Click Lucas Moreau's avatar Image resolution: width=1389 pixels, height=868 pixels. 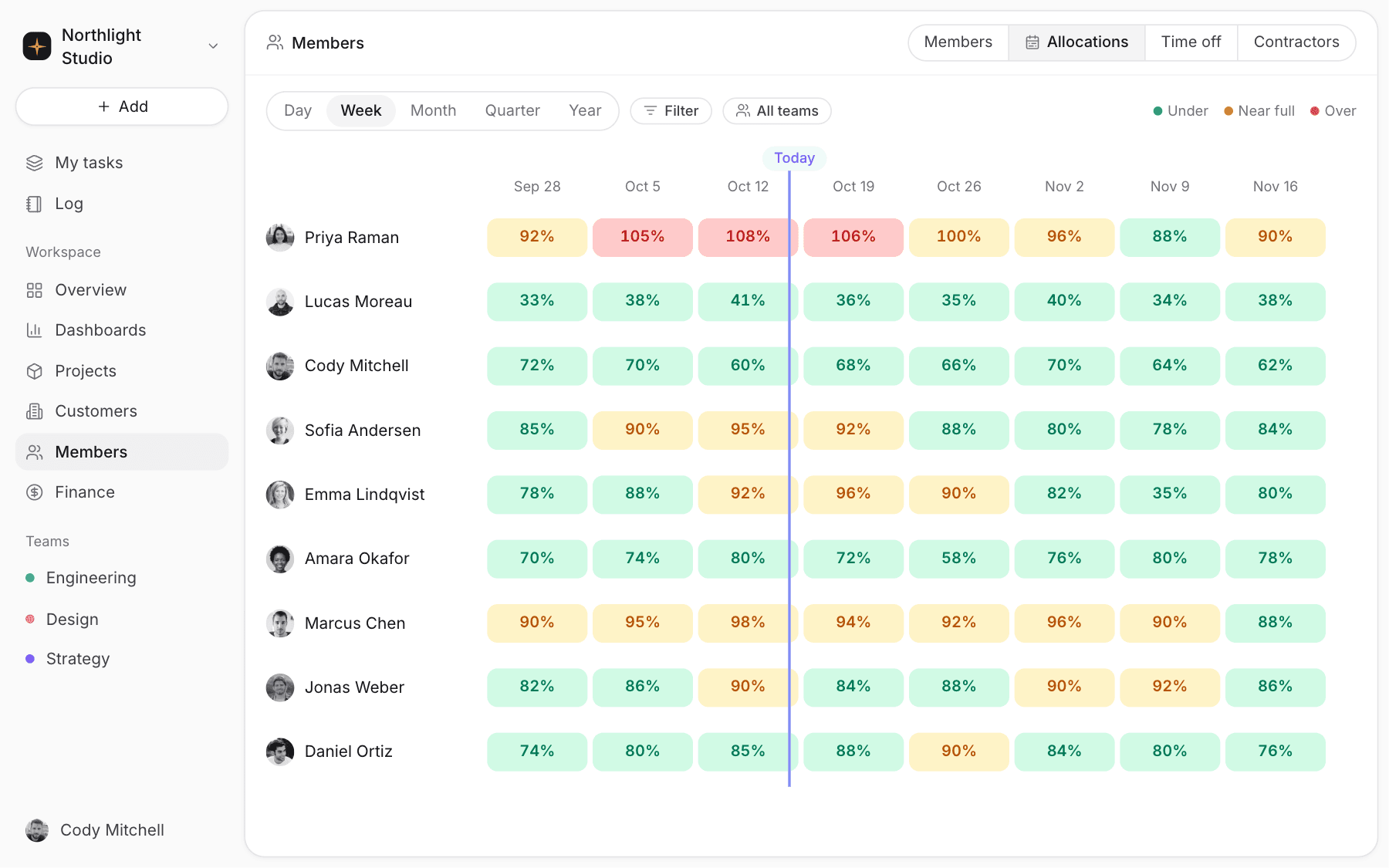click(280, 302)
